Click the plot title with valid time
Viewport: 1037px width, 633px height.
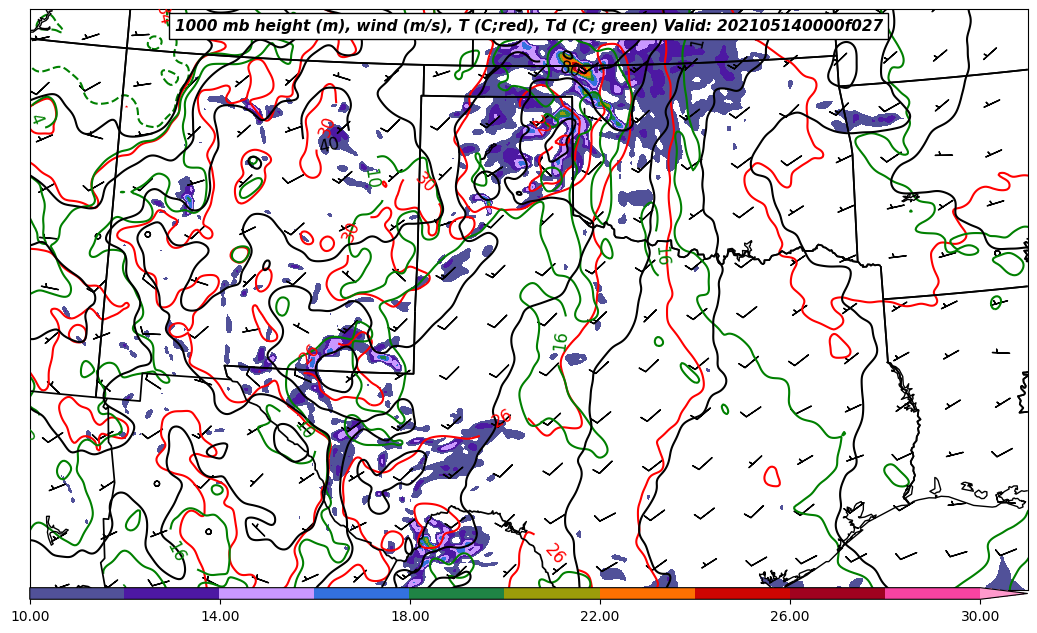click(x=529, y=26)
